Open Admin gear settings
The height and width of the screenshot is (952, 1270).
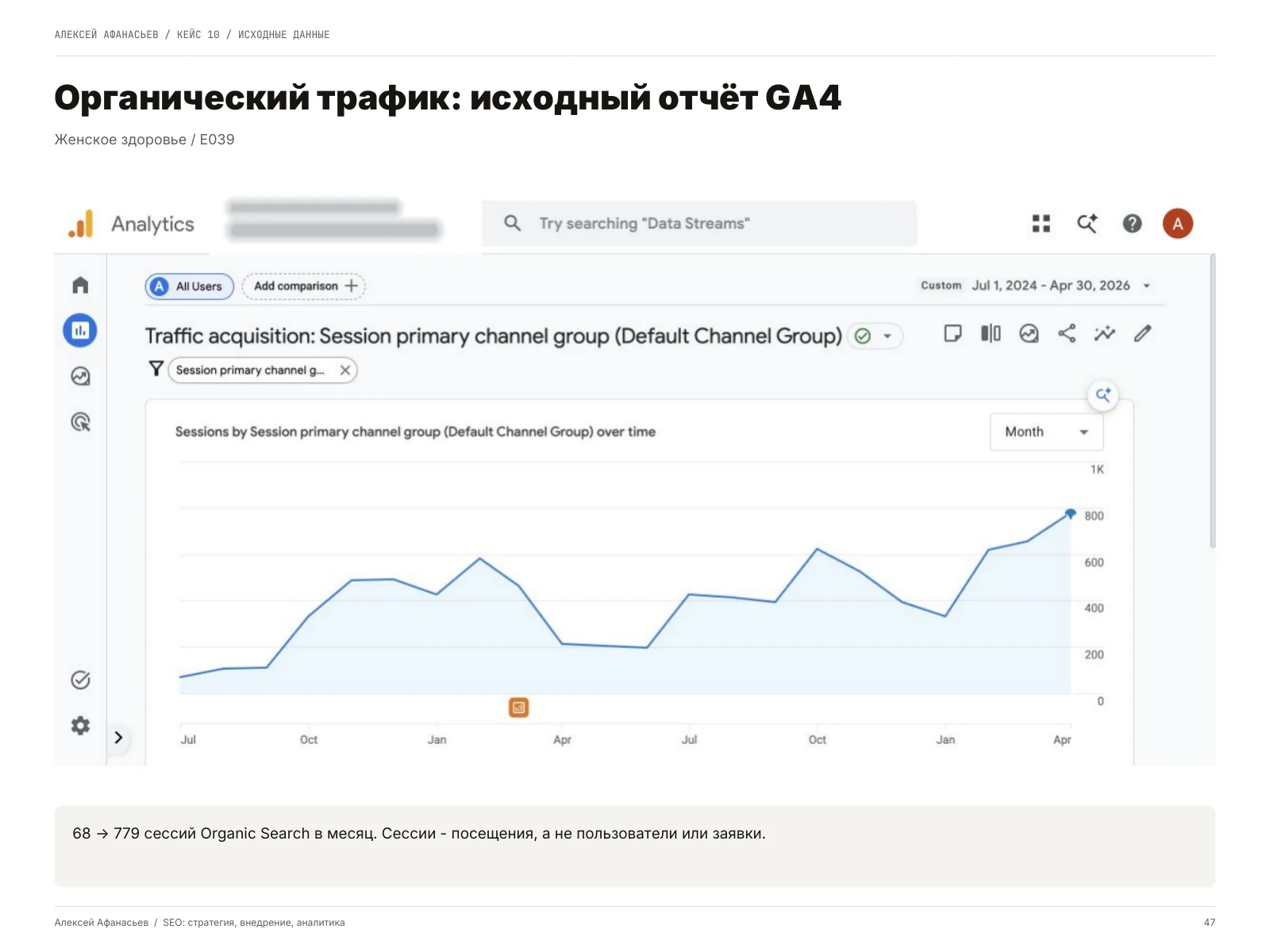[x=80, y=725]
